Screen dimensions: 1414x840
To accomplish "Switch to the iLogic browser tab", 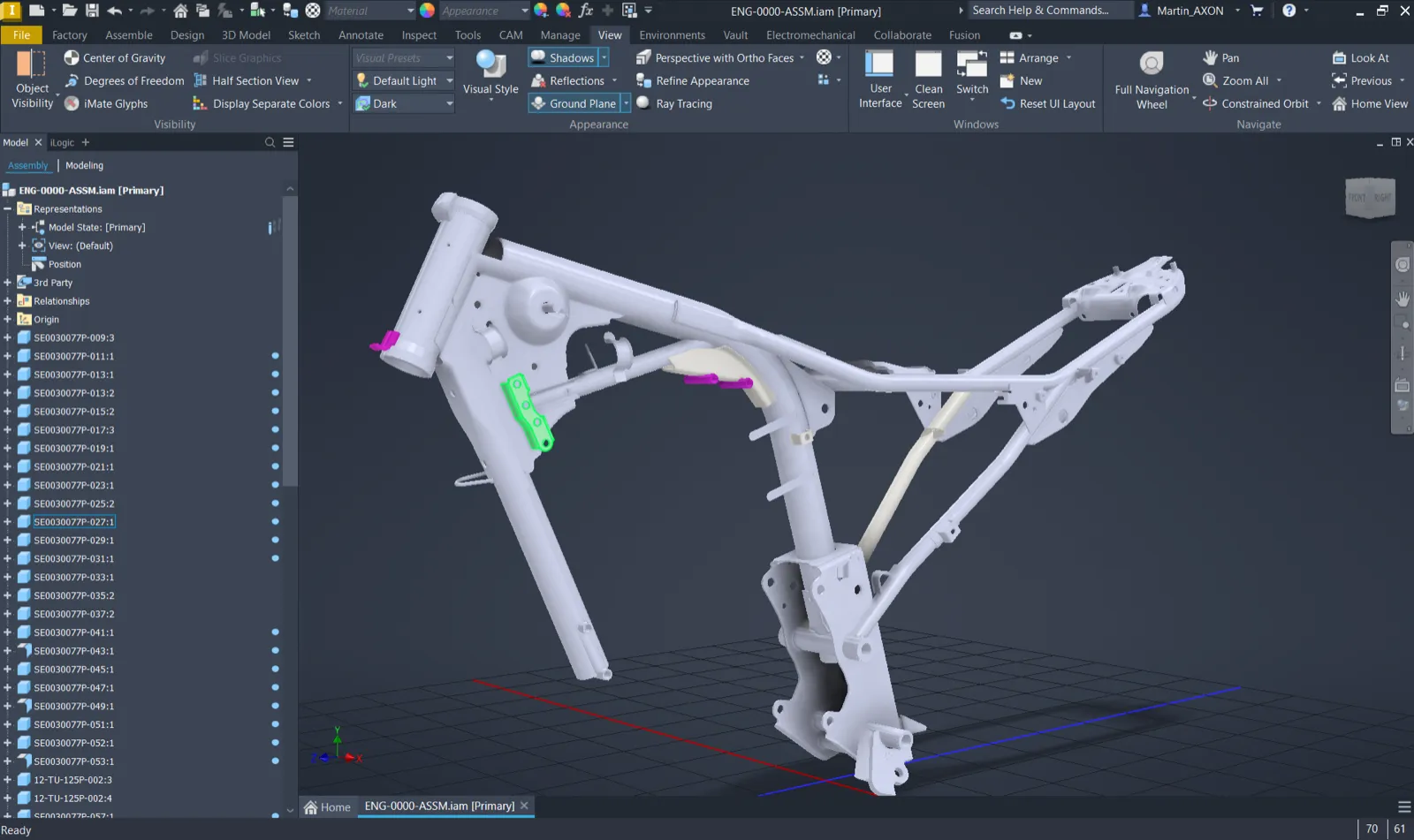I will tap(62, 142).
